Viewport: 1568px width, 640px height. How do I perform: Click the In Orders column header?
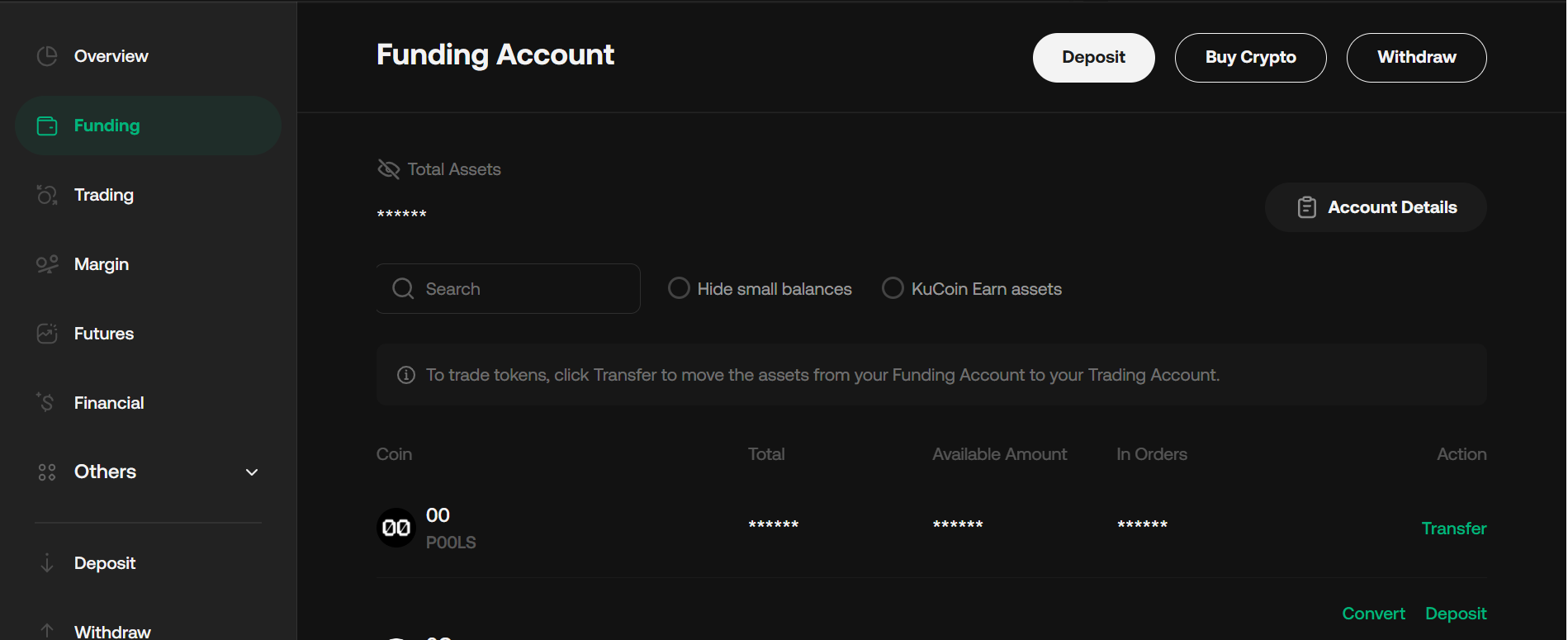click(x=1152, y=454)
